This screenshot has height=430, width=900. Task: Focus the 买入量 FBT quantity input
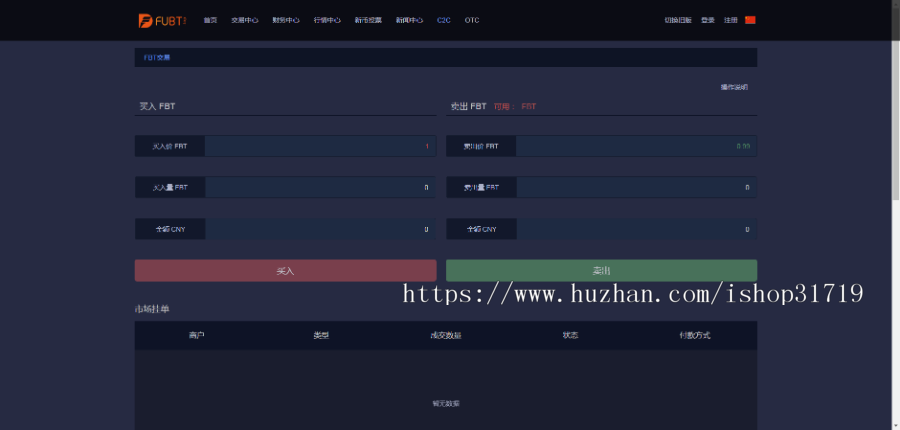320,187
